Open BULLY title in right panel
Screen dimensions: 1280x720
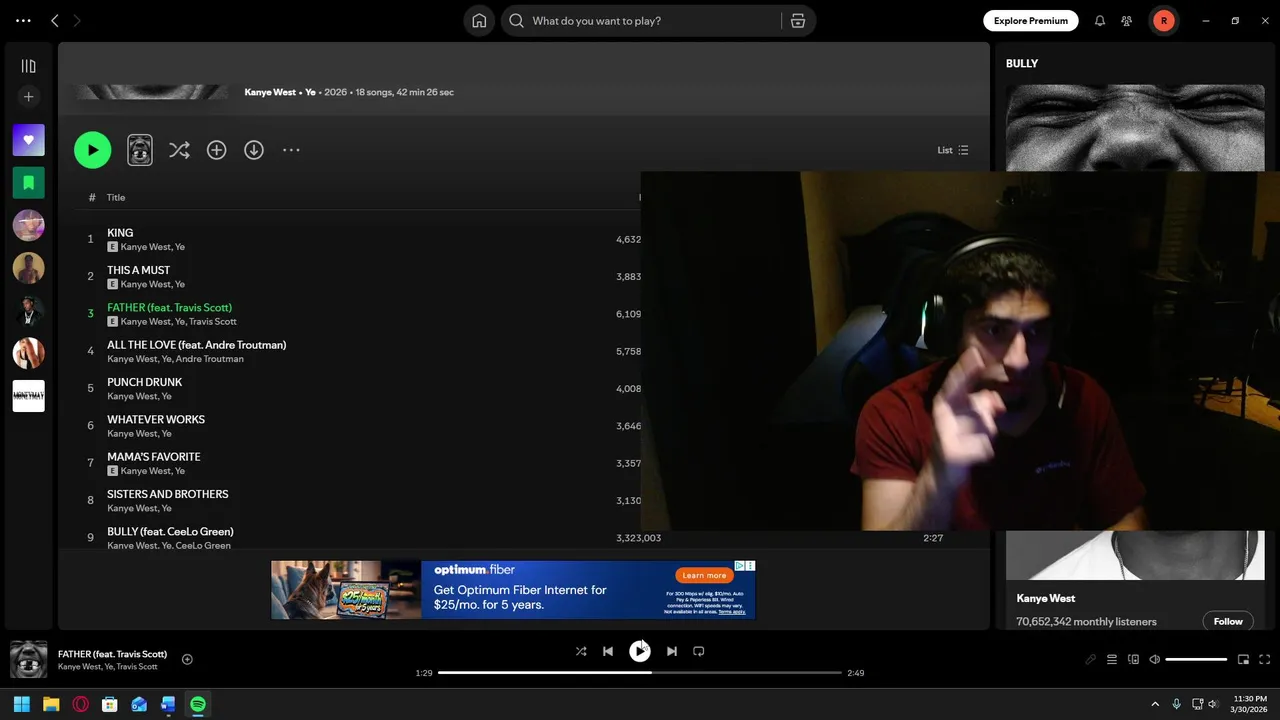1022,63
